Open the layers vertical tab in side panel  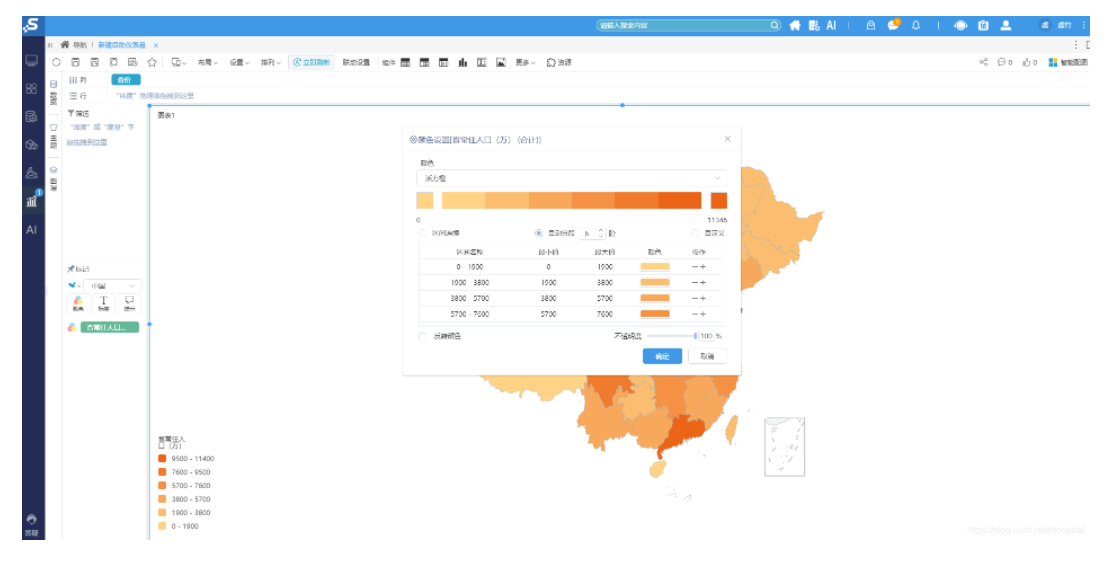tap(54, 179)
